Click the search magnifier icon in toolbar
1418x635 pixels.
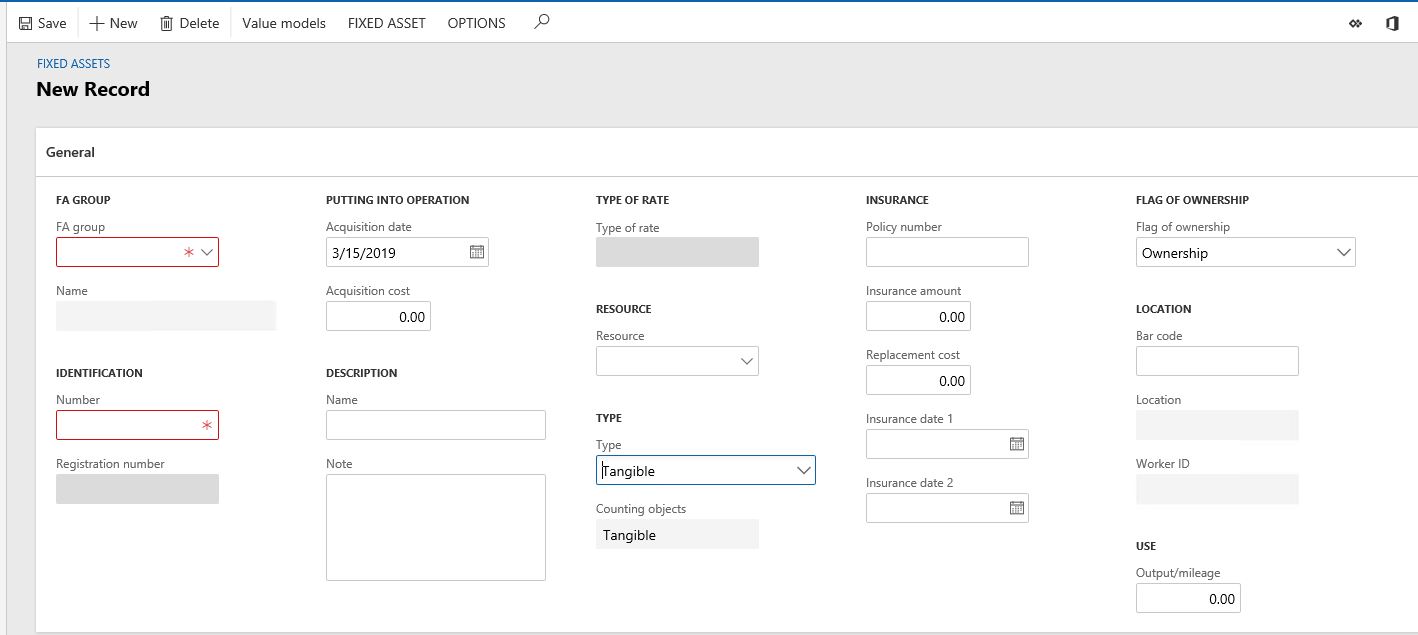(541, 22)
